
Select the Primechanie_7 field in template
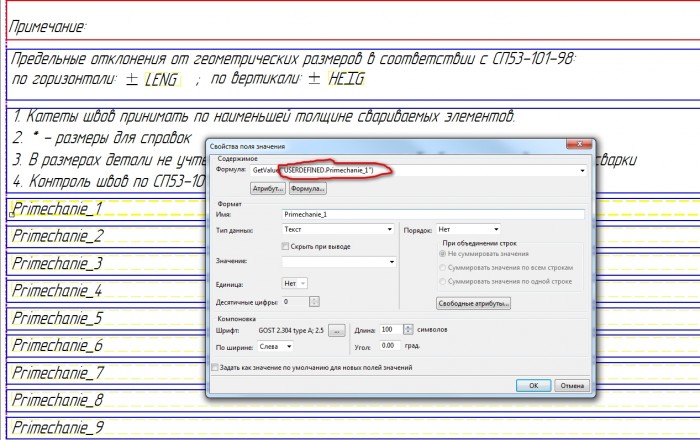[58, 373]
